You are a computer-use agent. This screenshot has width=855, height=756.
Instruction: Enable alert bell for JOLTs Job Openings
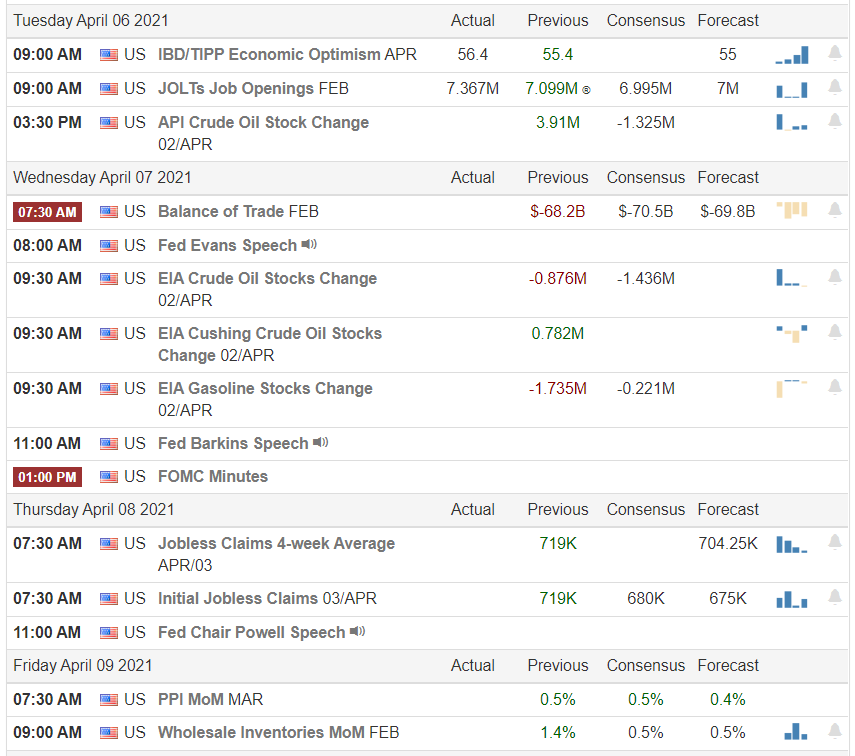pyautogui.click(x=835, y=88)
